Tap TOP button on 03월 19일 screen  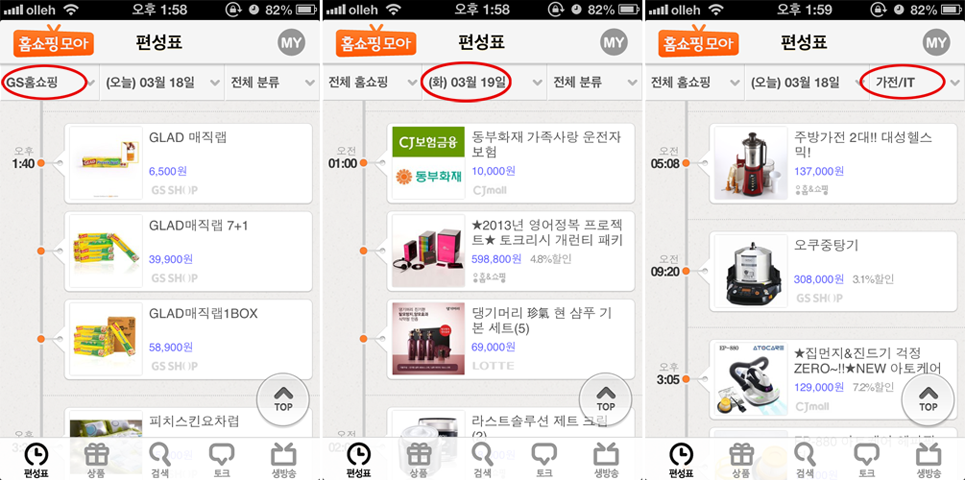tap(606, 400)
